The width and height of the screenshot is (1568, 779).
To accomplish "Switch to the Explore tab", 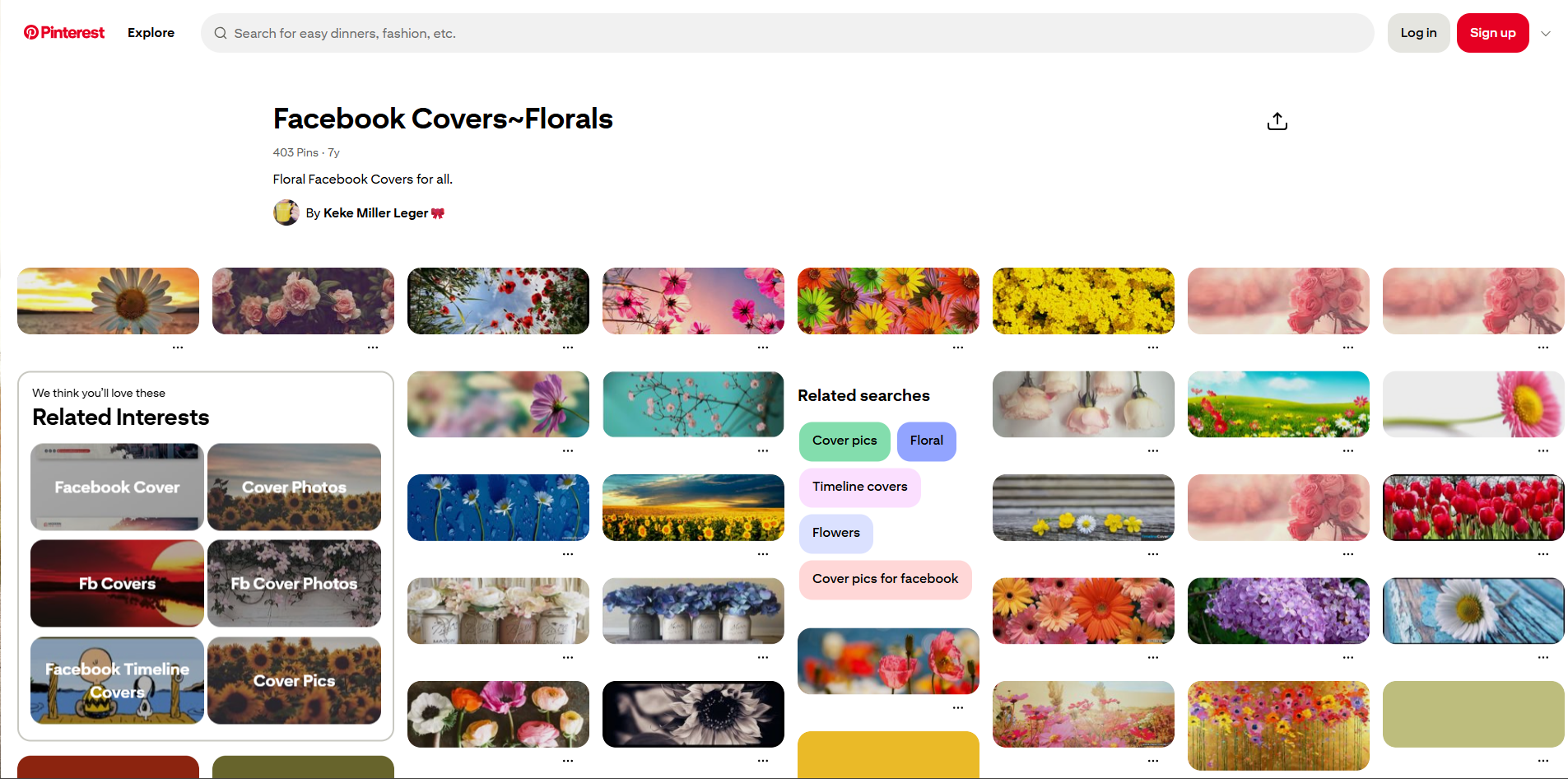I will coord(151,32).
